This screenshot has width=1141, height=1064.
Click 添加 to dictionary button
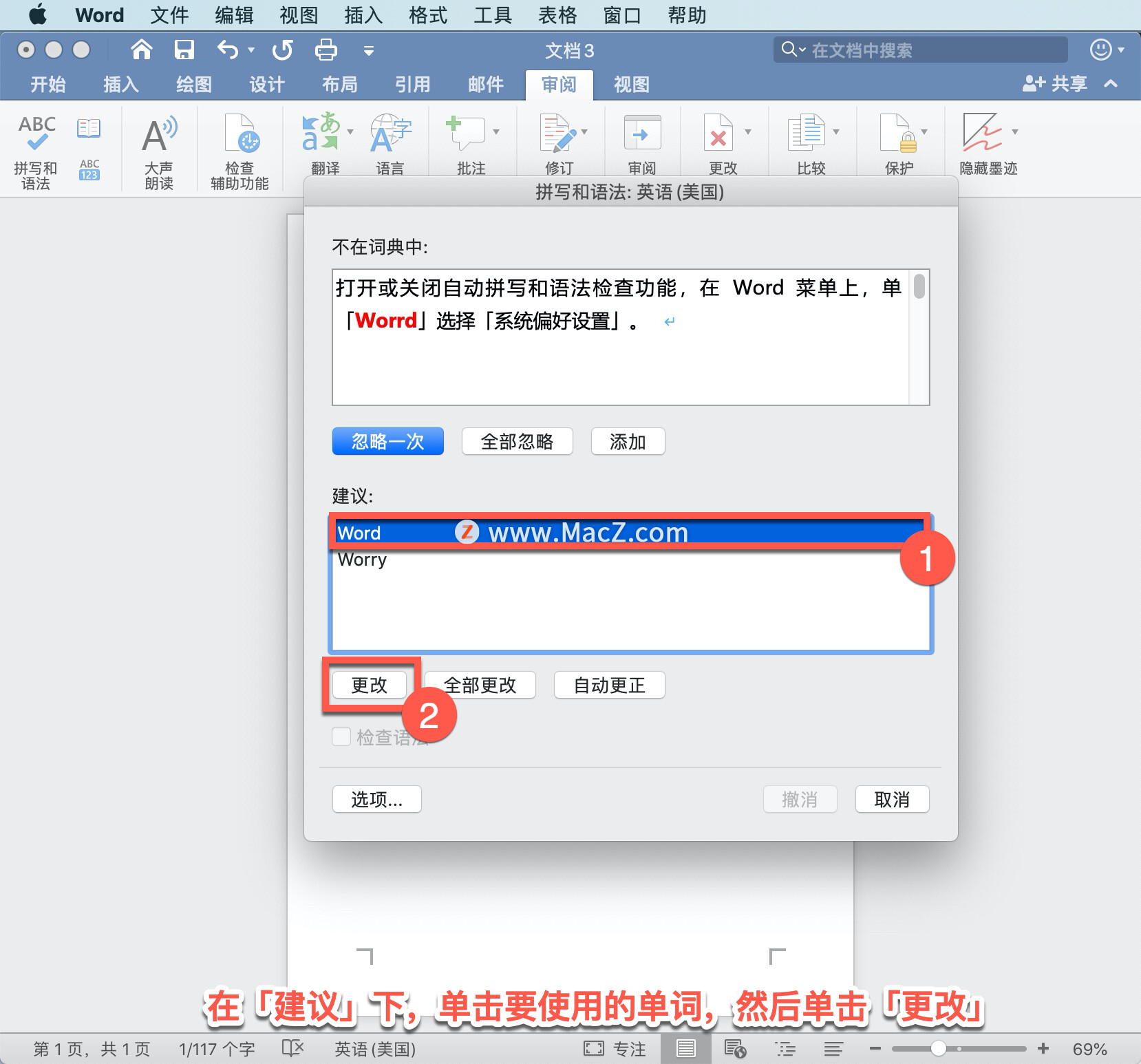coord(628,441)
